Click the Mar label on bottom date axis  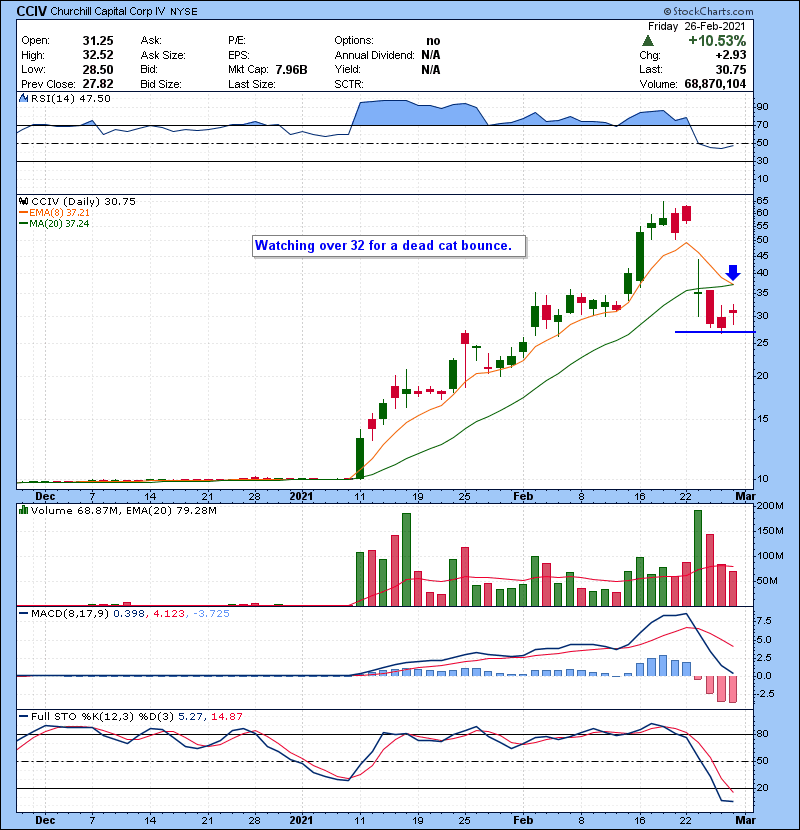pyautogui.click(x=745, y=820)
